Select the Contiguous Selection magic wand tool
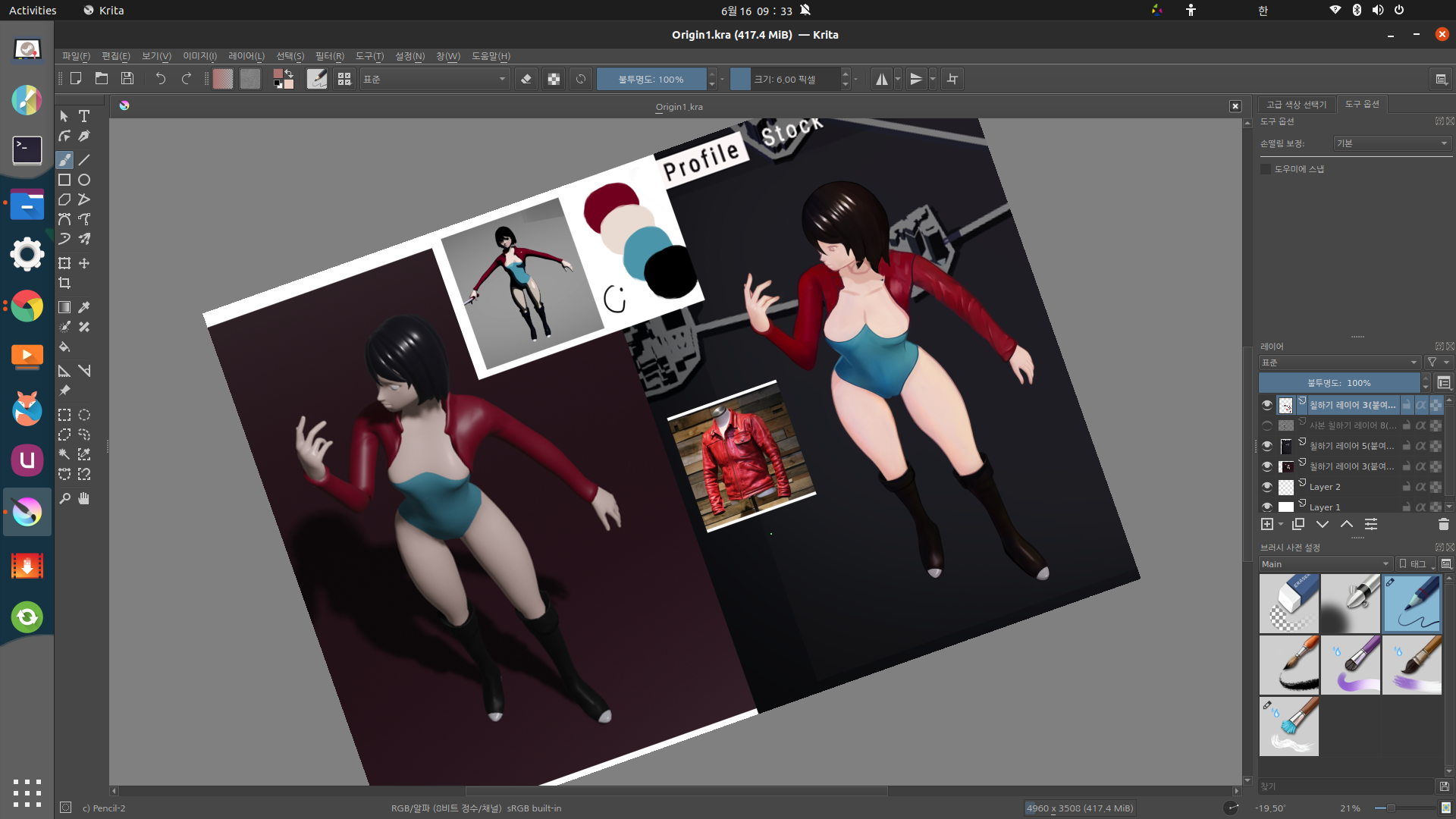Image resolution: width=1456 pixels, height=819 pixels. coord(64,454)
